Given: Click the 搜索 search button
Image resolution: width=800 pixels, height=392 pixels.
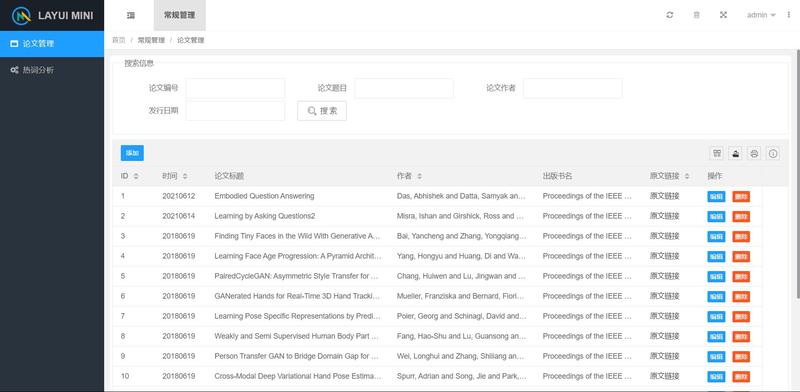Looking at the screenshot, I should pyautogui.click(x=322, y=111).
